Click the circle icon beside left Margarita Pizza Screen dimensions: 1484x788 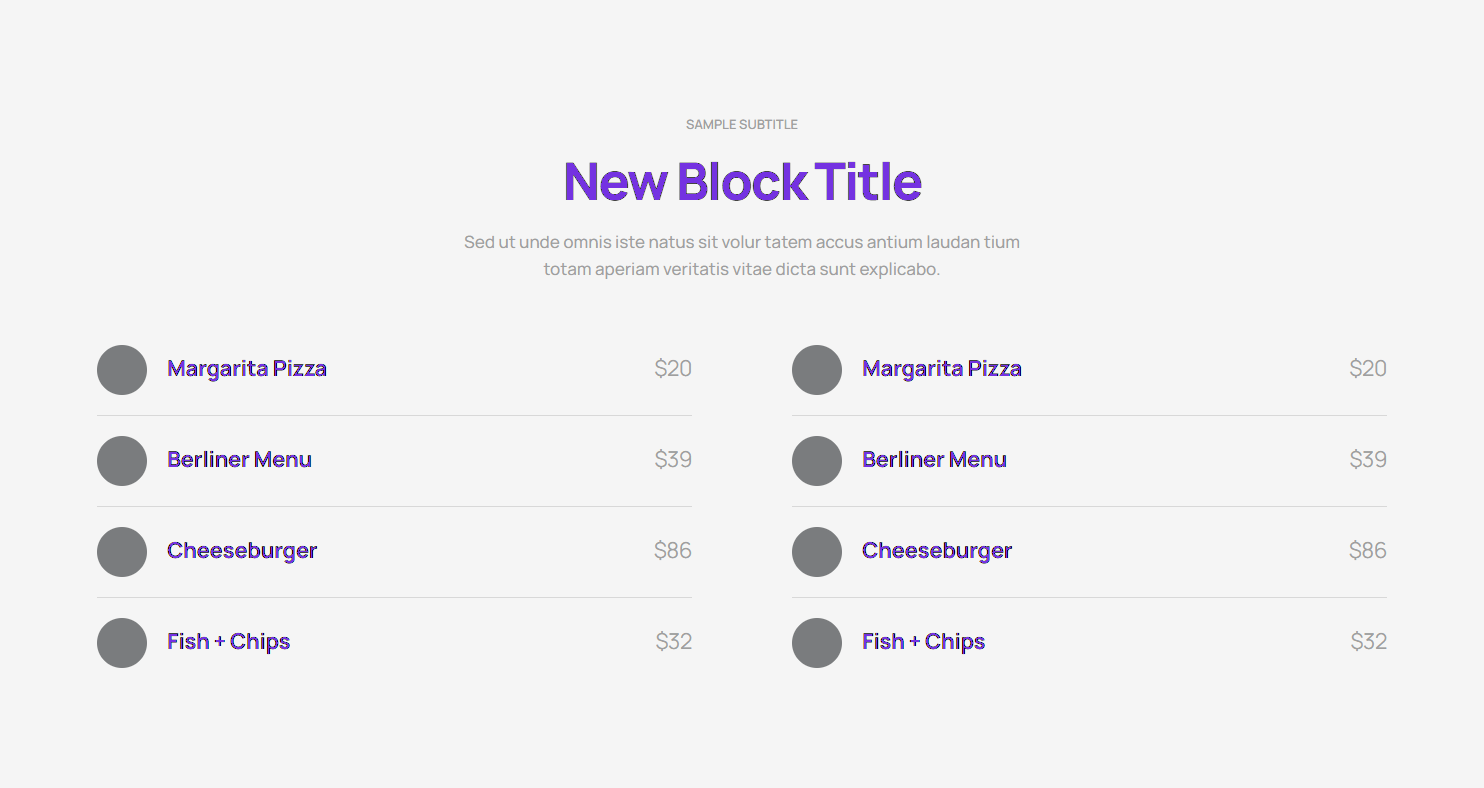[x=121, y=370]
